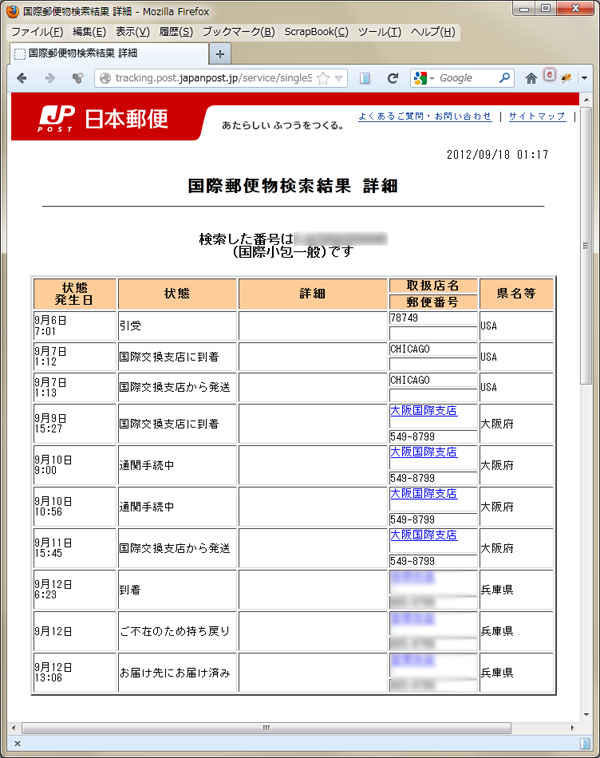
Task: Click inside the Google search box
Action: [x=467, y=78]
